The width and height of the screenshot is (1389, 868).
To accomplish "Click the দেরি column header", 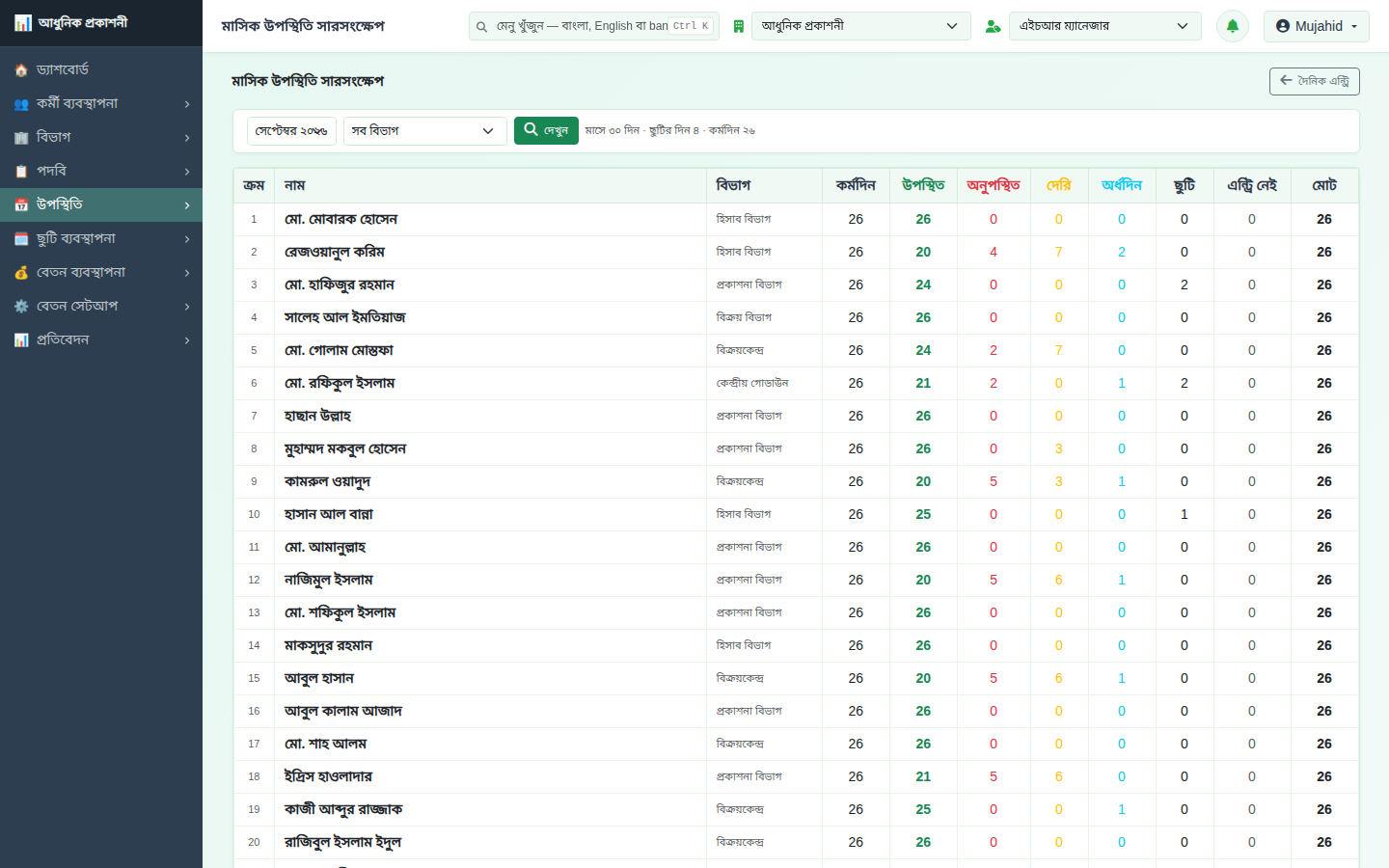I will 1059,185.
